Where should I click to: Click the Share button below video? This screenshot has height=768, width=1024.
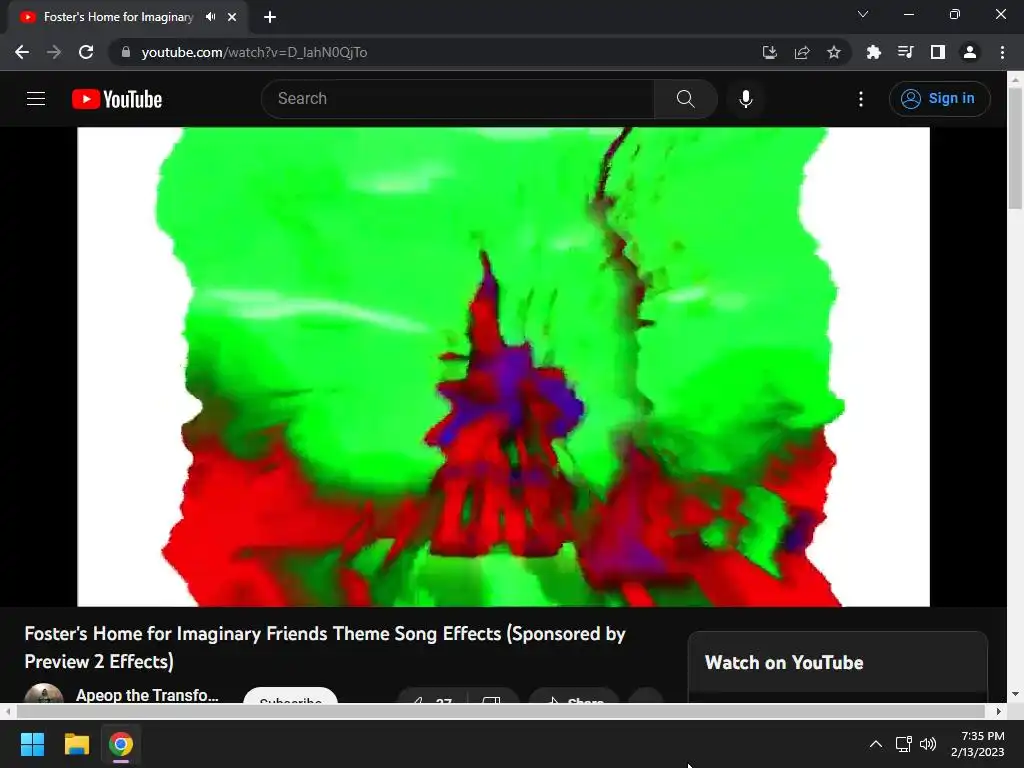click(574, 697)
